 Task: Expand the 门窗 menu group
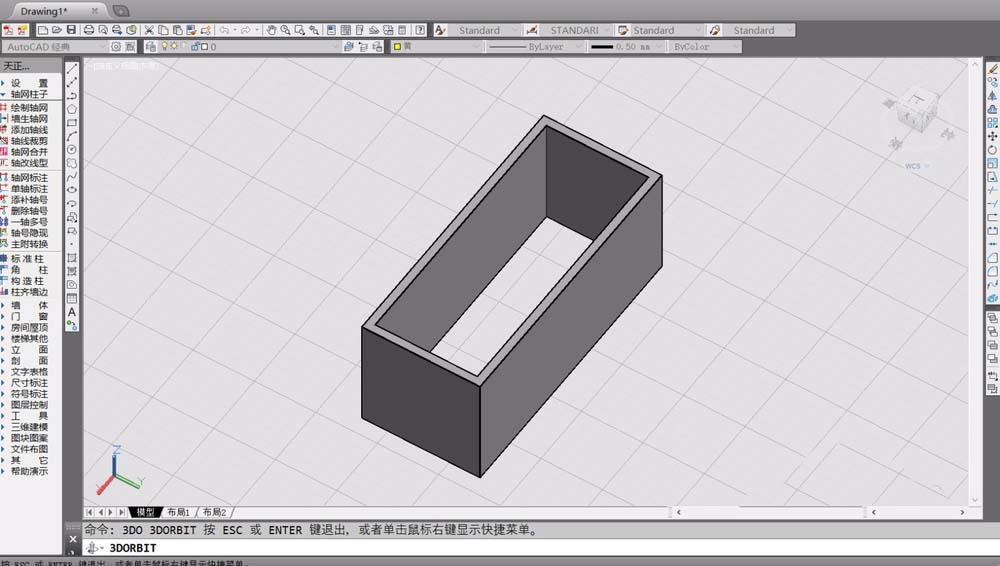30,316
